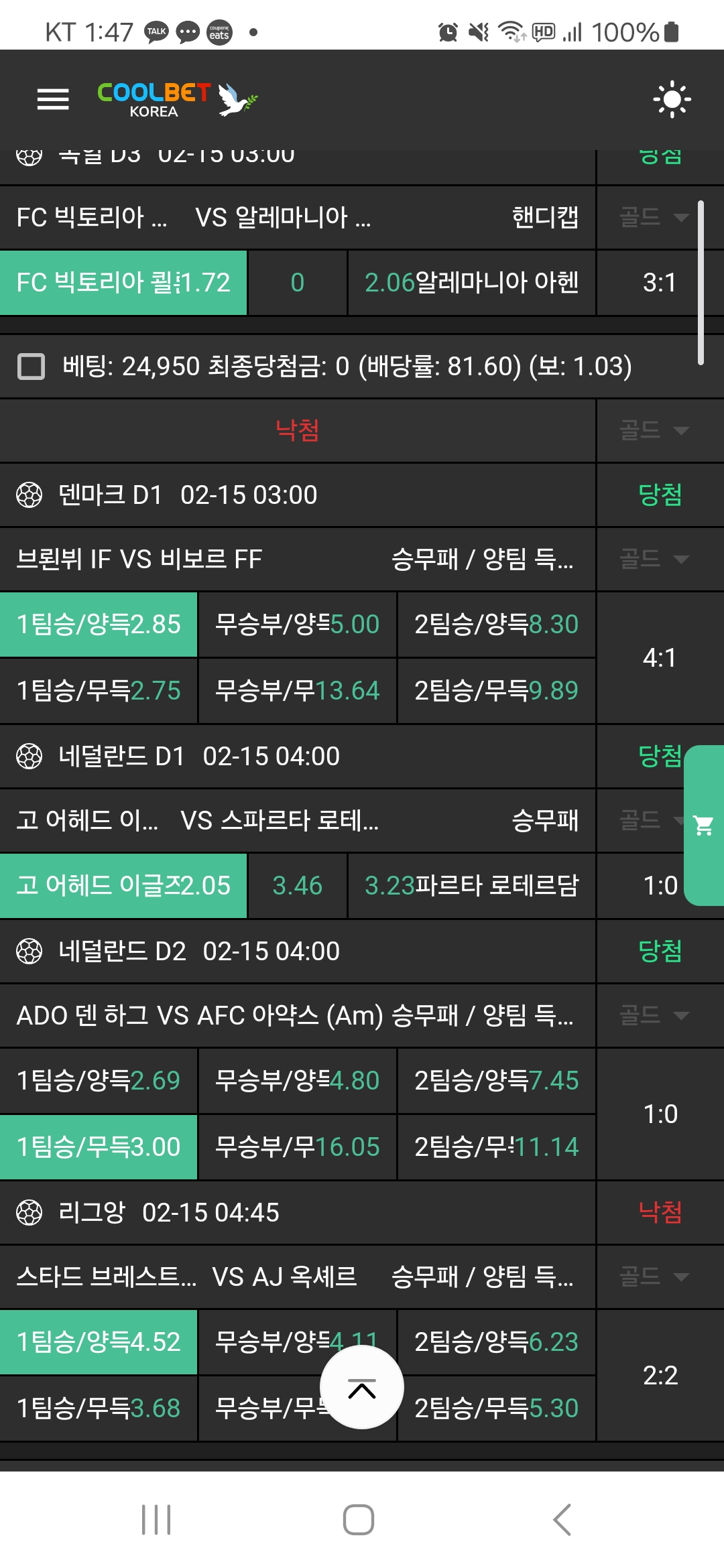Select the FC 빅토리아 쾰른 1.72 odds

(123, 283)
